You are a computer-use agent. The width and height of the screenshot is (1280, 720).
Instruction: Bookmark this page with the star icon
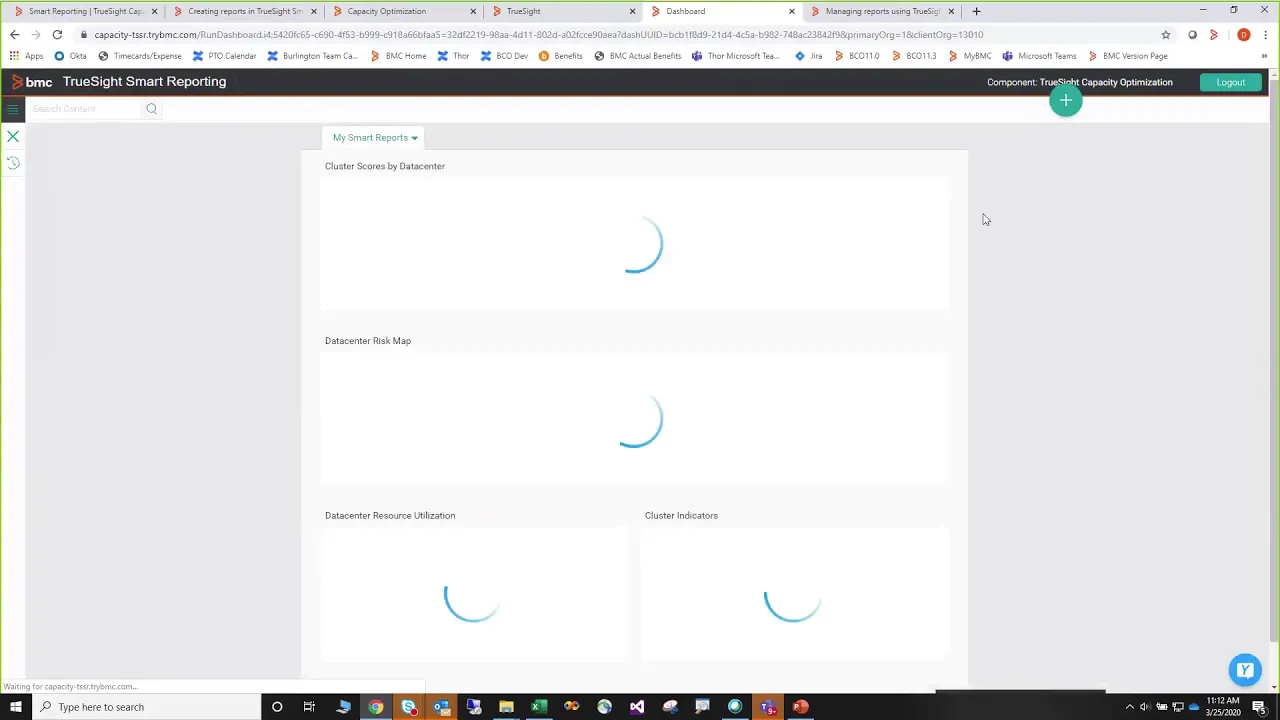point(1165,35)
